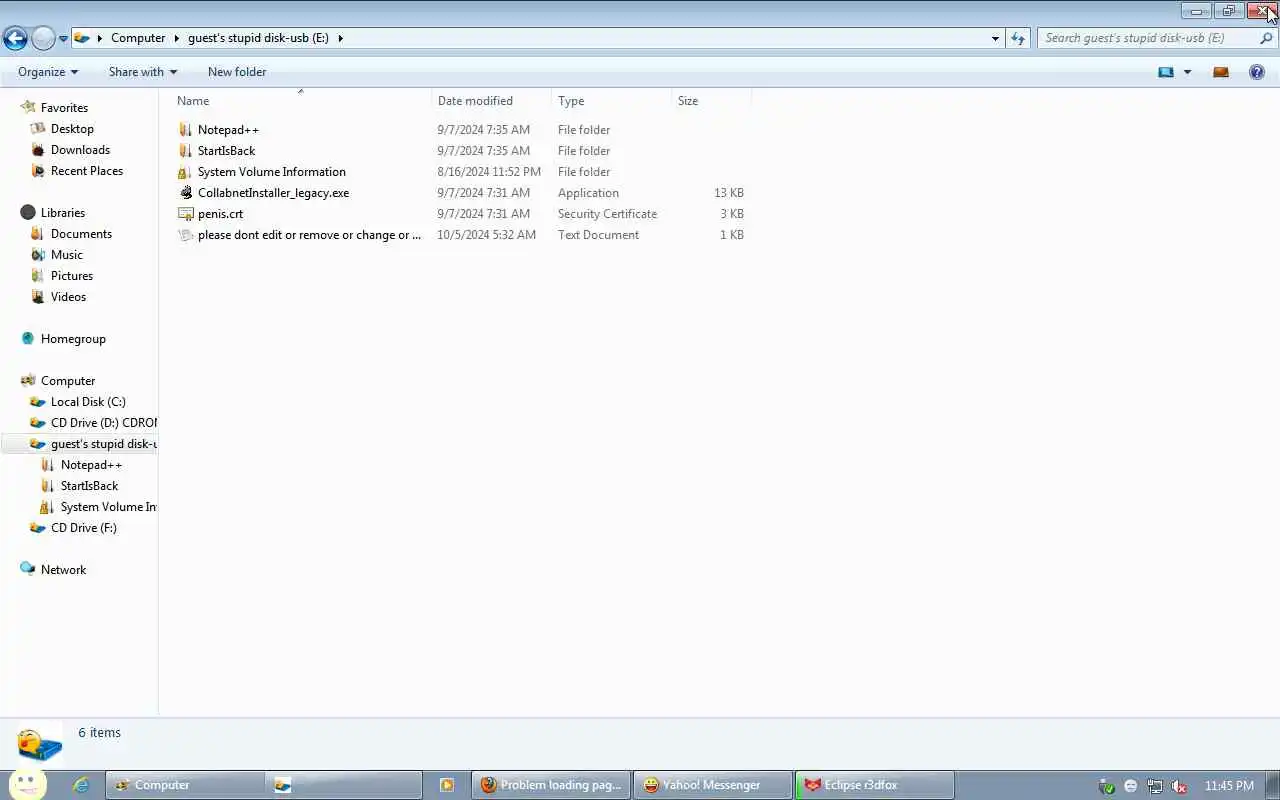Image resolution: width=1280 pixels, height=800 pixels.
Task: Open Homegroup in navigation pane
Action: click(73, 339)
